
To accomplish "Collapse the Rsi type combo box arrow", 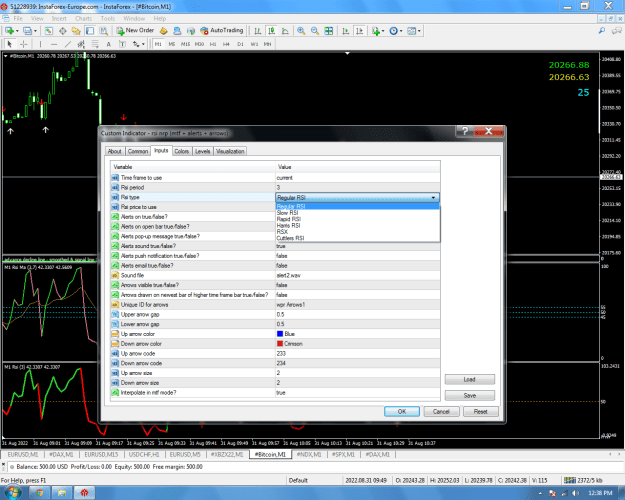I will point(434,197).
